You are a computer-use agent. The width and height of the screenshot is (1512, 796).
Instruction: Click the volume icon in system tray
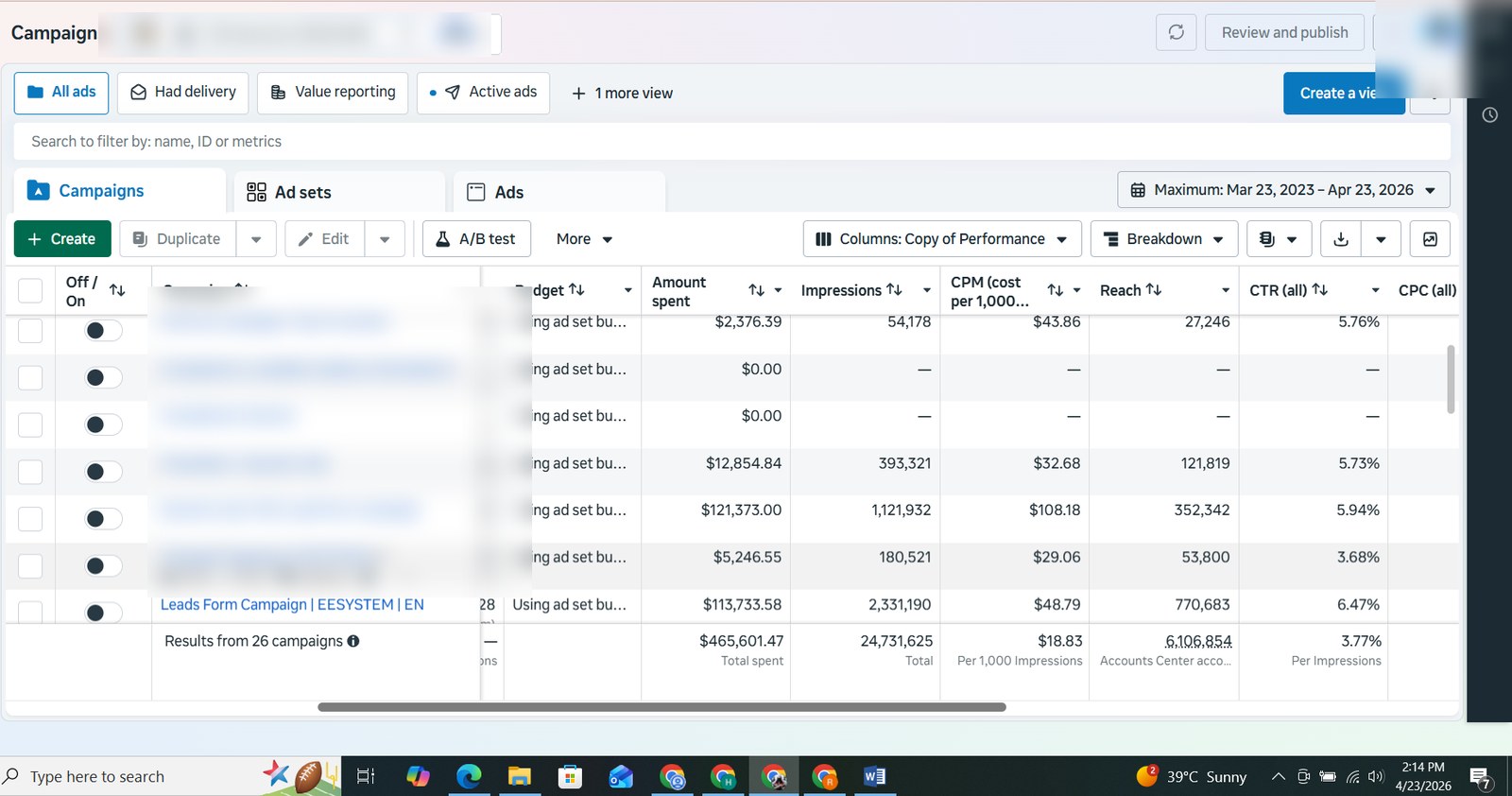(1376, 776)
